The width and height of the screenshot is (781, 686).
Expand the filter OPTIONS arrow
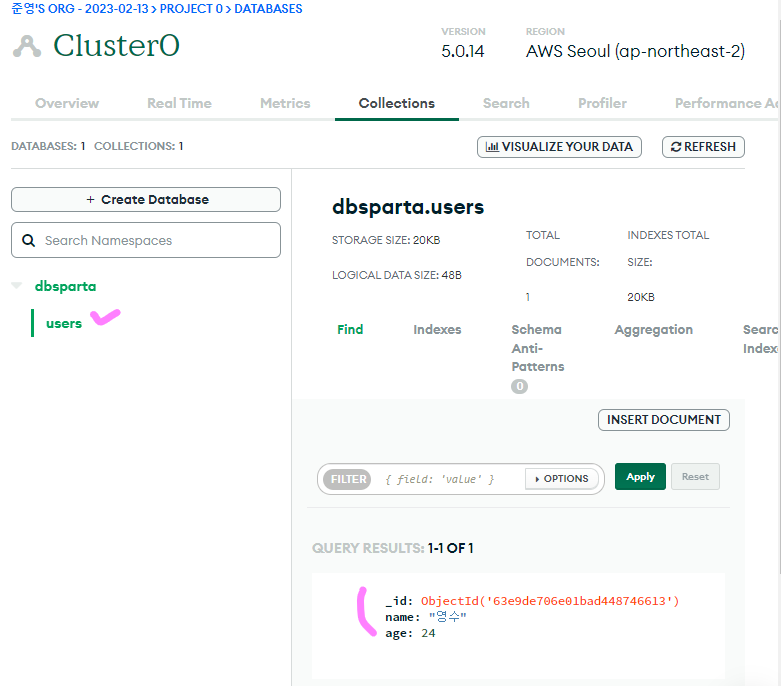click(x=537, y=479)
